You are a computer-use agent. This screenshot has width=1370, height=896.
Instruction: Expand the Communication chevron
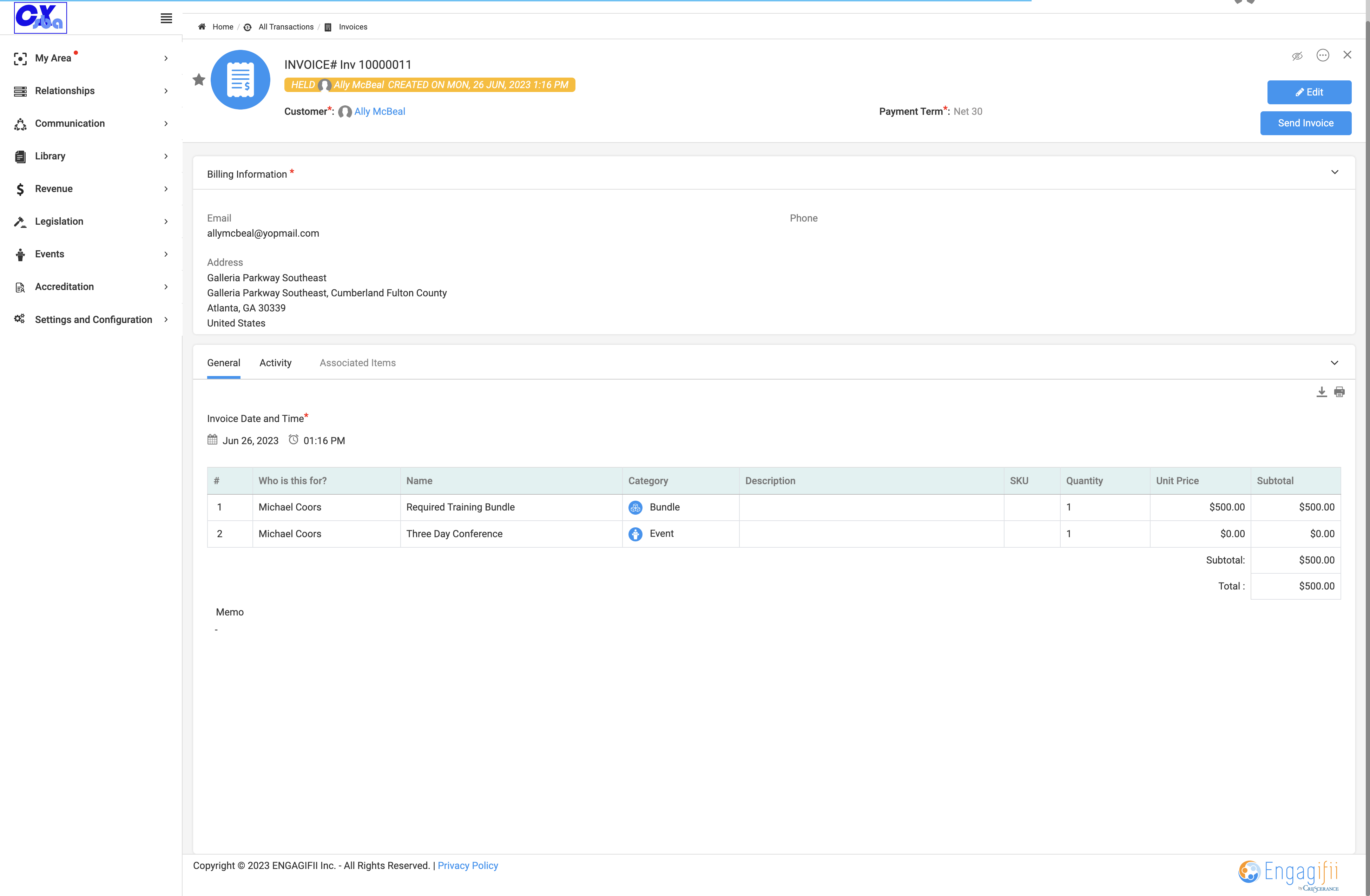click(166, 124)
